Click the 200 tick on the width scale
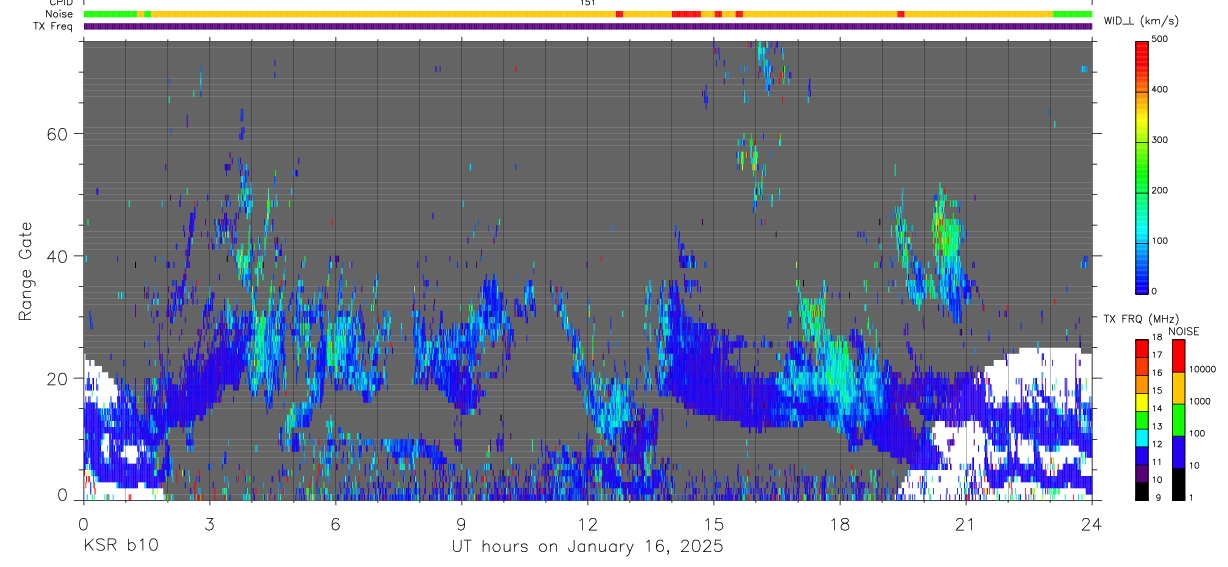 [x=1160, y=190]
